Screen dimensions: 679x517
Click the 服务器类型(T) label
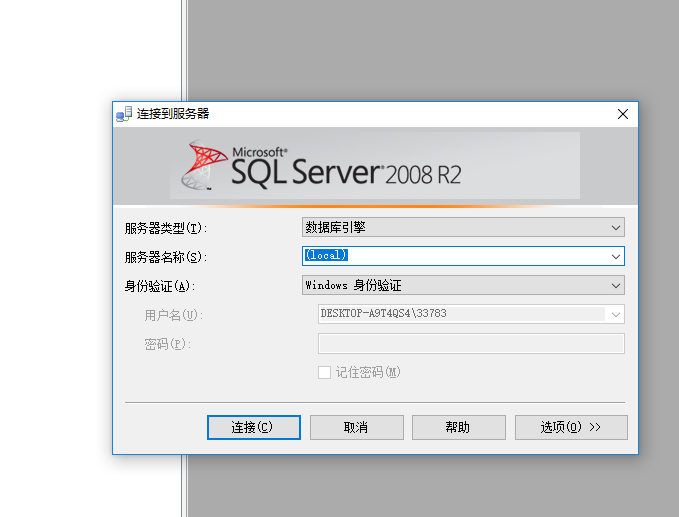[166, 228]
